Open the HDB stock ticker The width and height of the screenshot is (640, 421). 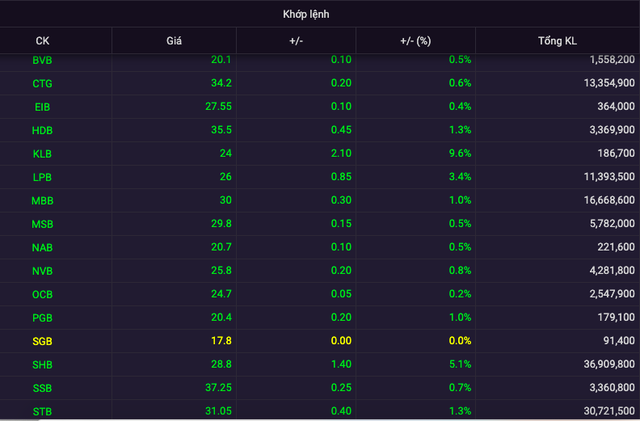click(x=42, y=129)
